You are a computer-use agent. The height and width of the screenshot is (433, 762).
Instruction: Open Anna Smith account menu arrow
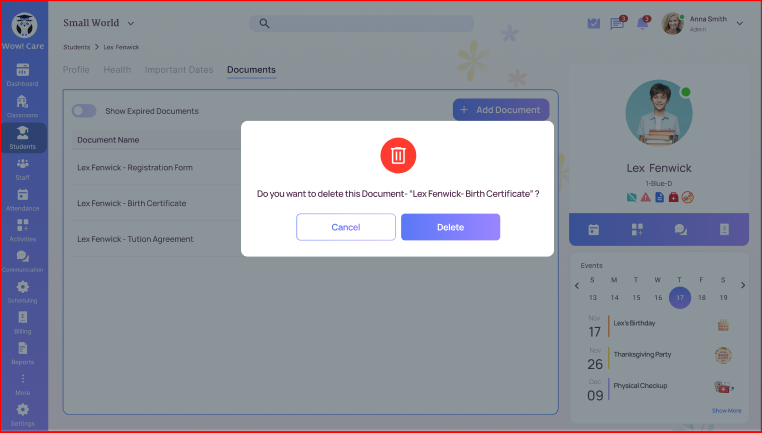(x=740, y=22)
